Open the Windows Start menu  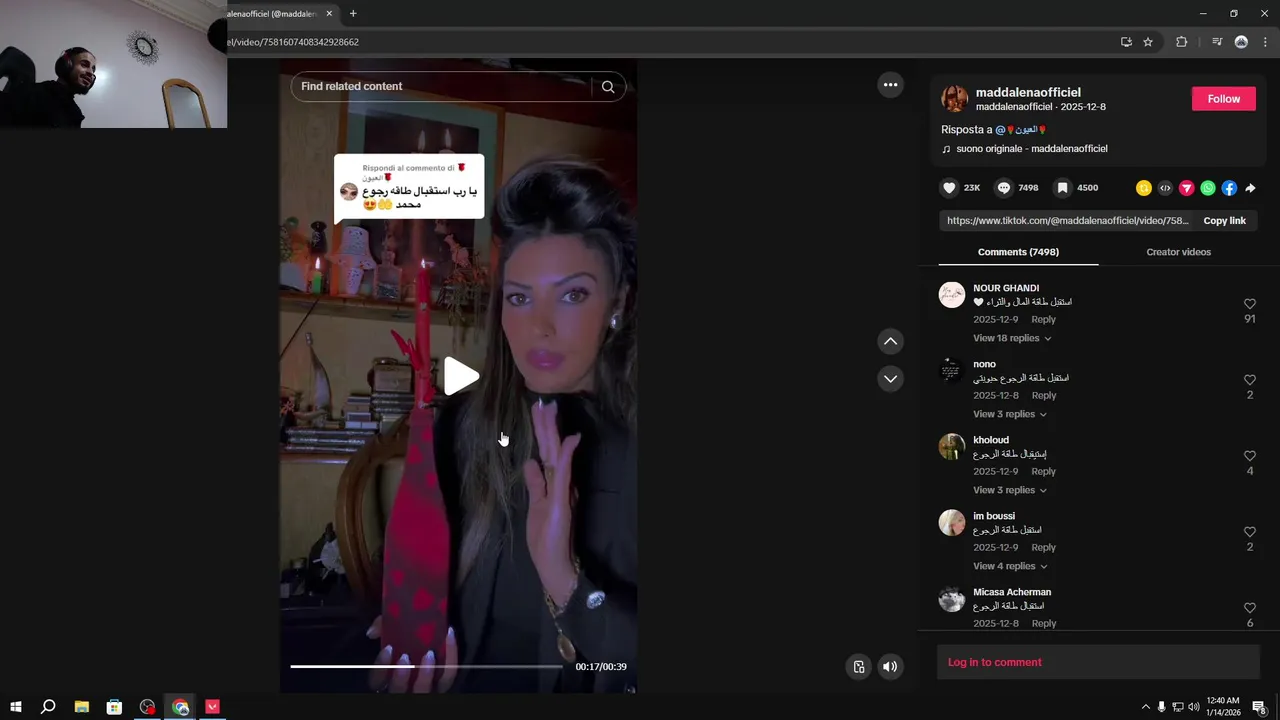tap(16, 707)
